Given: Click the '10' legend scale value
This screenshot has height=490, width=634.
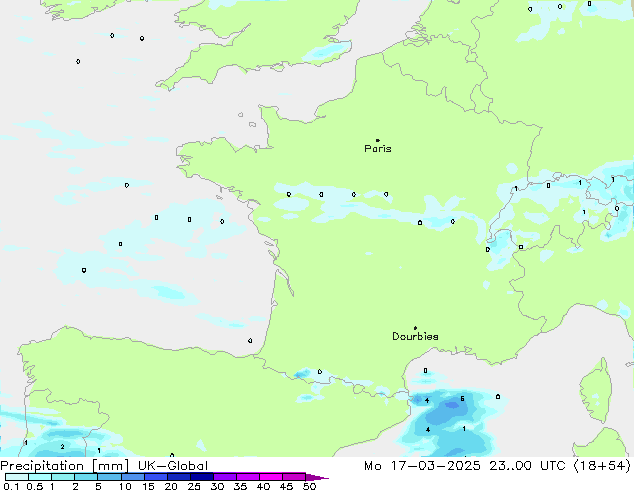Looking at the screenshot, I should 125,486.
